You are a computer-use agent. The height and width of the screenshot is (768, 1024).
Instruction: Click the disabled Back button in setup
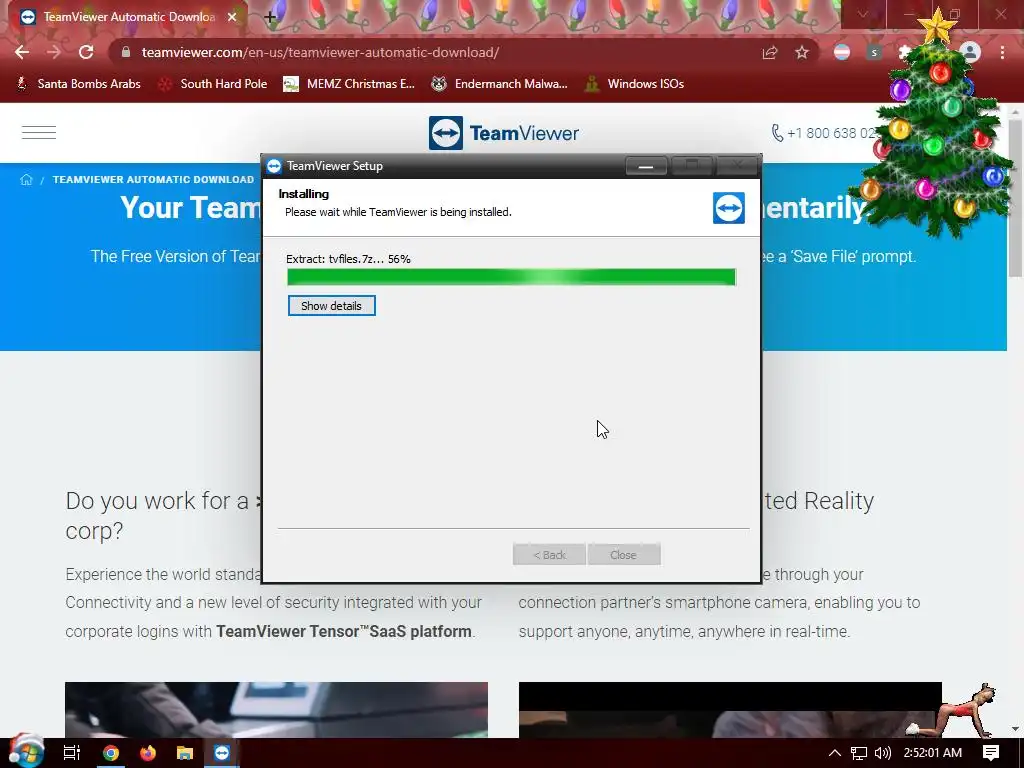(549, 554)
